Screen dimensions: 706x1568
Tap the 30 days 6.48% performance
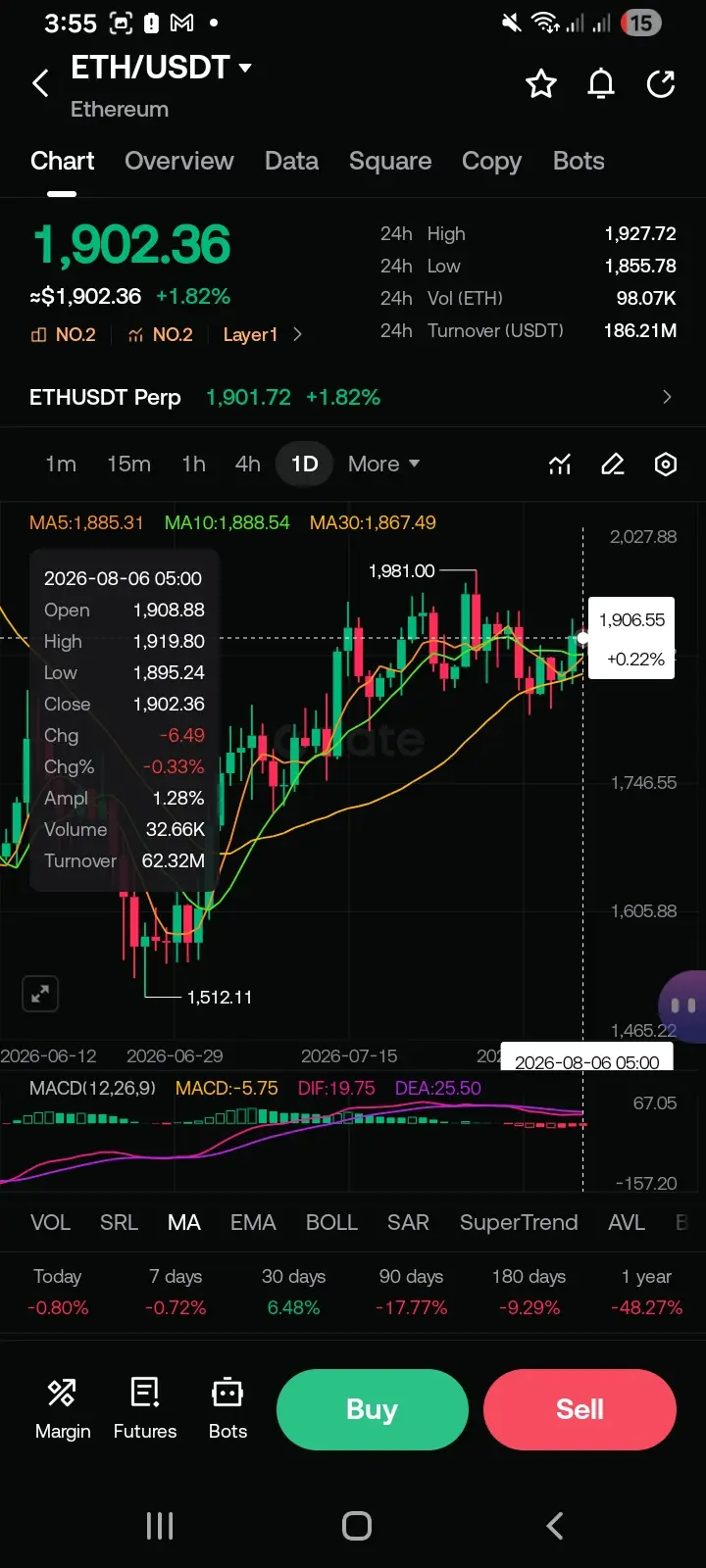click(x=293, y=1292)
